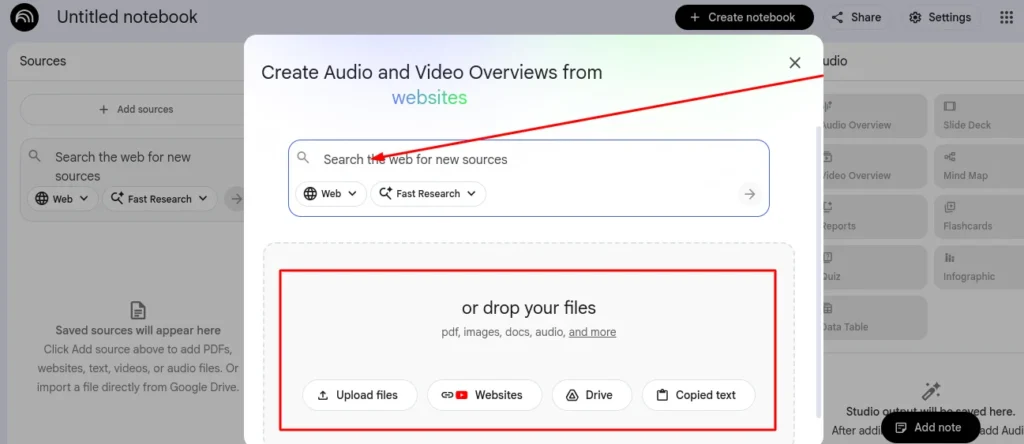Expand Fast Research dropdown in Sources panel
This screenshot has height=444, width=1024.
(159, 199)
